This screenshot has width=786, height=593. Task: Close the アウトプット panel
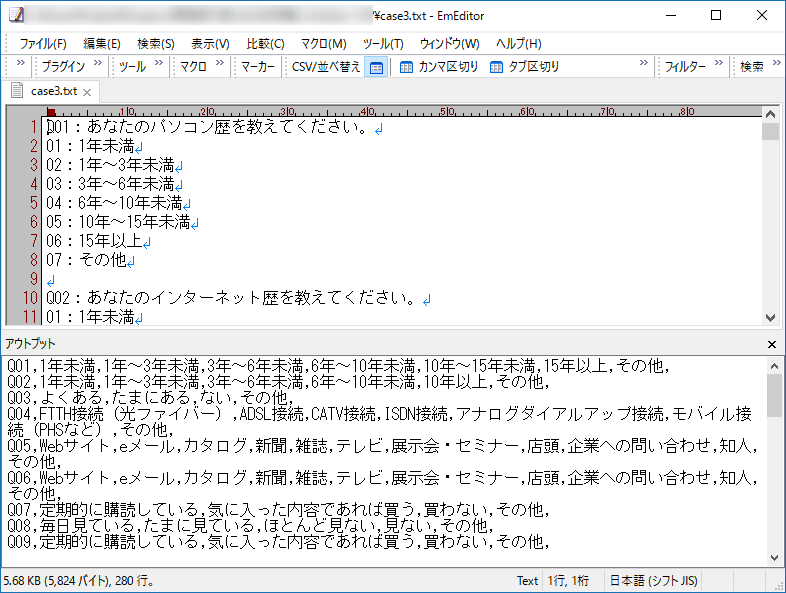(x=772, y=344)
